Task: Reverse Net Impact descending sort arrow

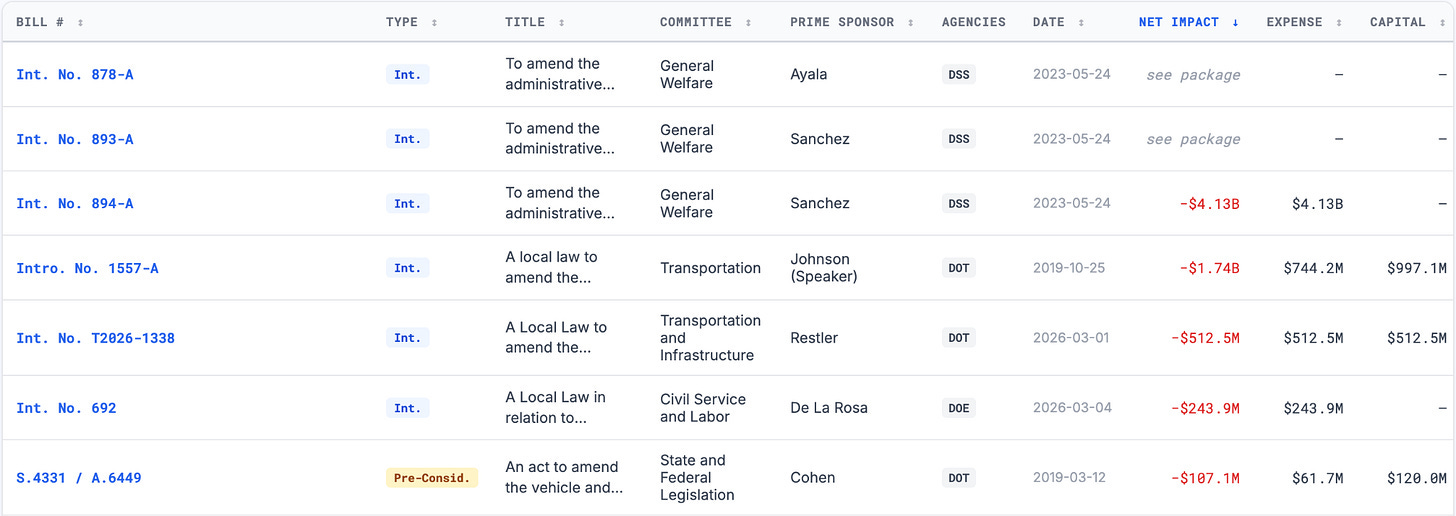Action: coord(1235,22)
